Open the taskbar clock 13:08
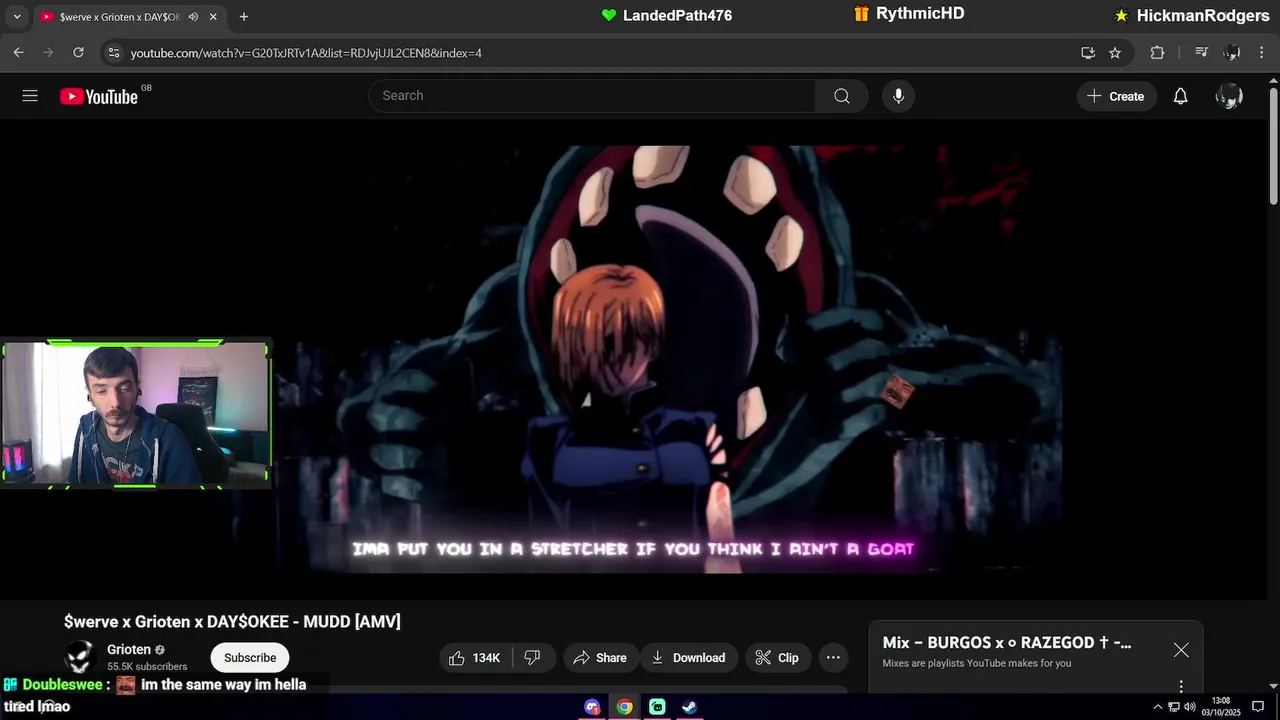Viewport: 1280px width, 720px height. [x=1220, y=707]
